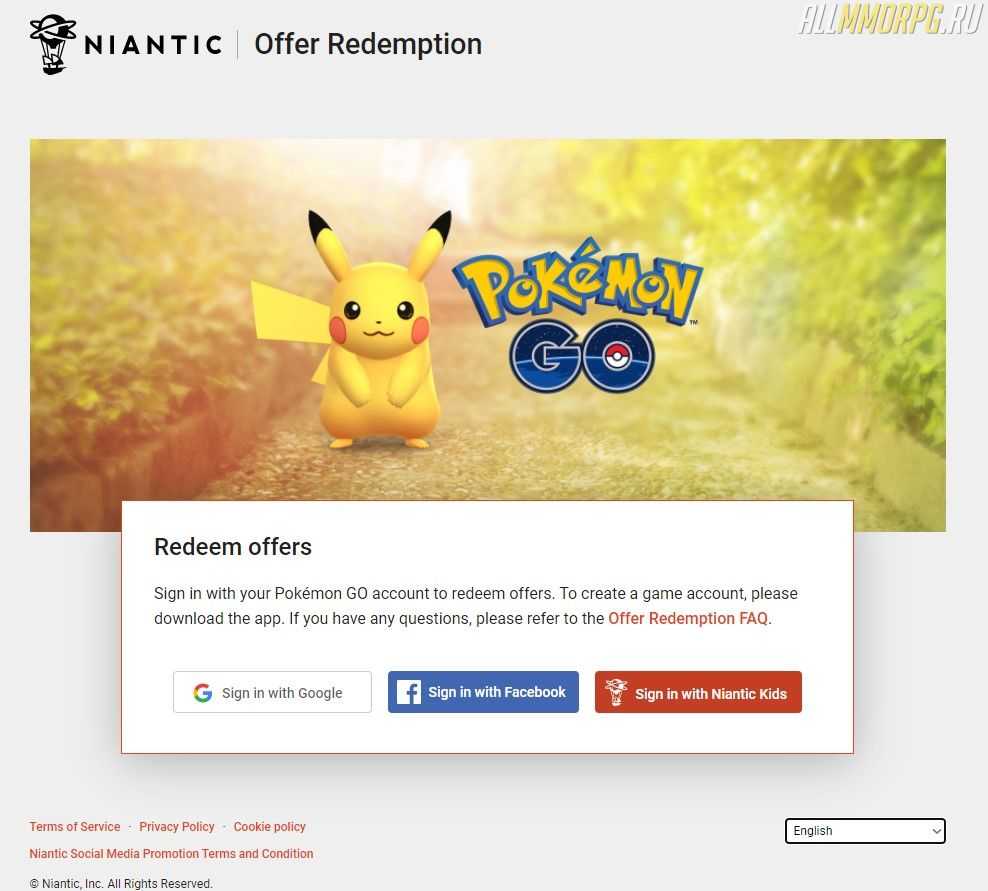Sign in with Facebook
Screen dimensions: 988x891
click(x=483, y=692)
